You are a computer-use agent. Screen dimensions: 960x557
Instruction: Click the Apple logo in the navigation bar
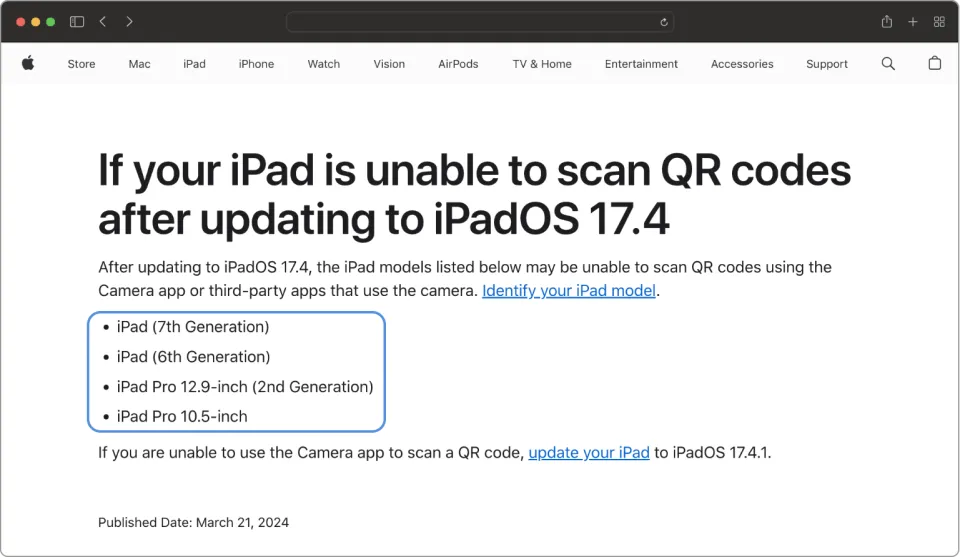coord(28,64)
